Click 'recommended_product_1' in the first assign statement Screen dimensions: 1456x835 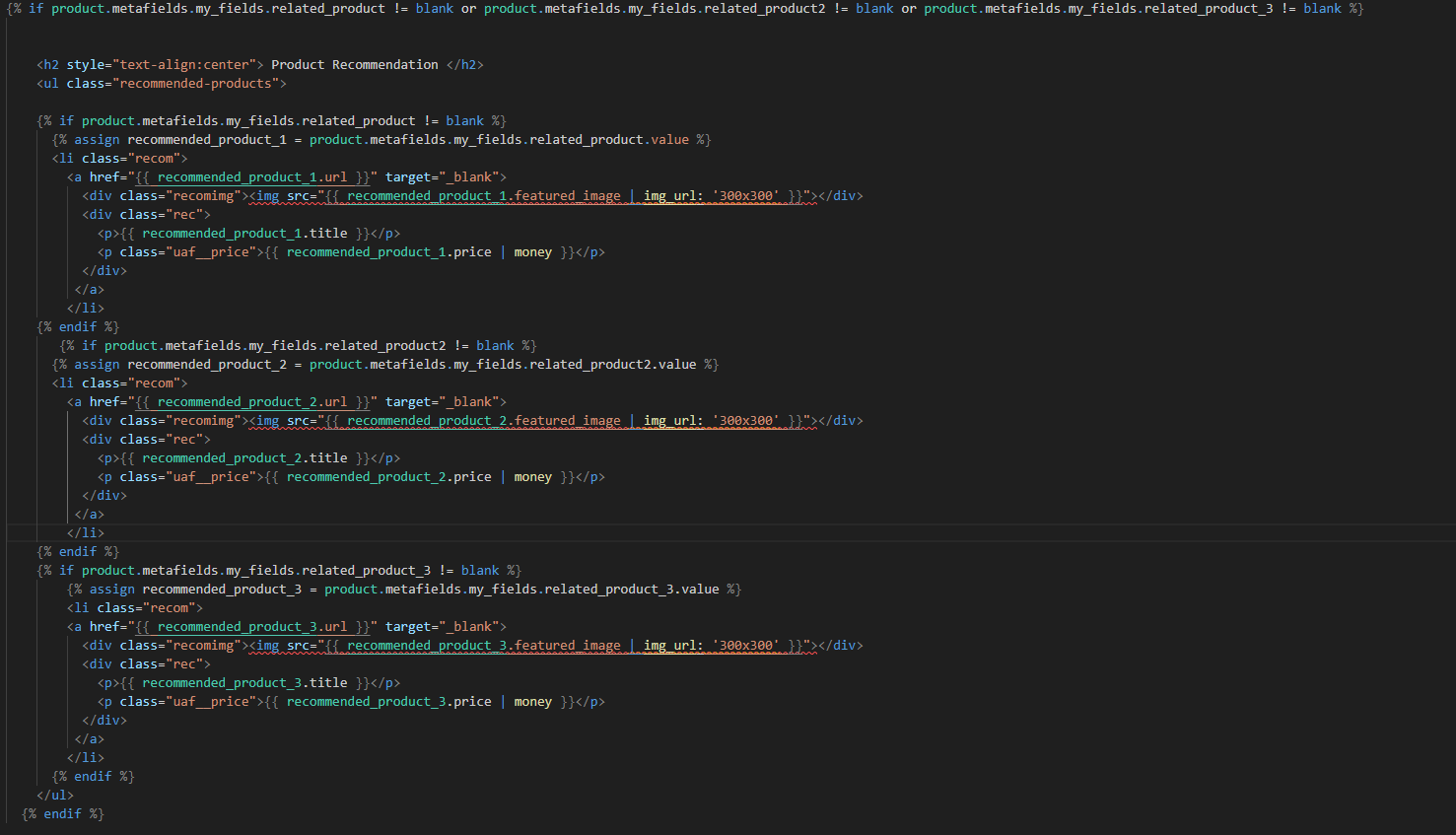tap(206, 140)
